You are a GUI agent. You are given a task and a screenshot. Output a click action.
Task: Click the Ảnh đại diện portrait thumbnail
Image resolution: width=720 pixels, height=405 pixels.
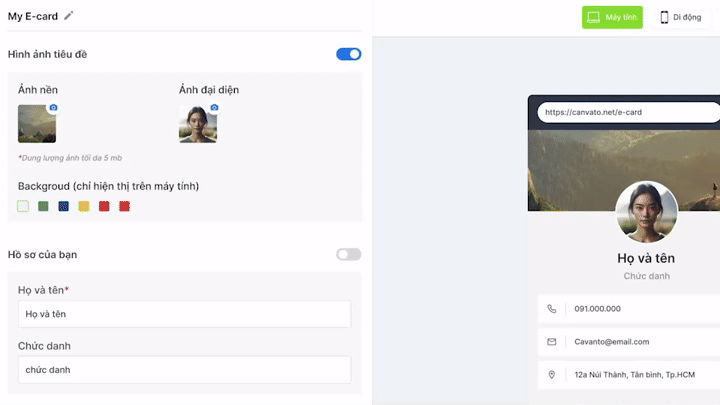(x=197, y=125)
